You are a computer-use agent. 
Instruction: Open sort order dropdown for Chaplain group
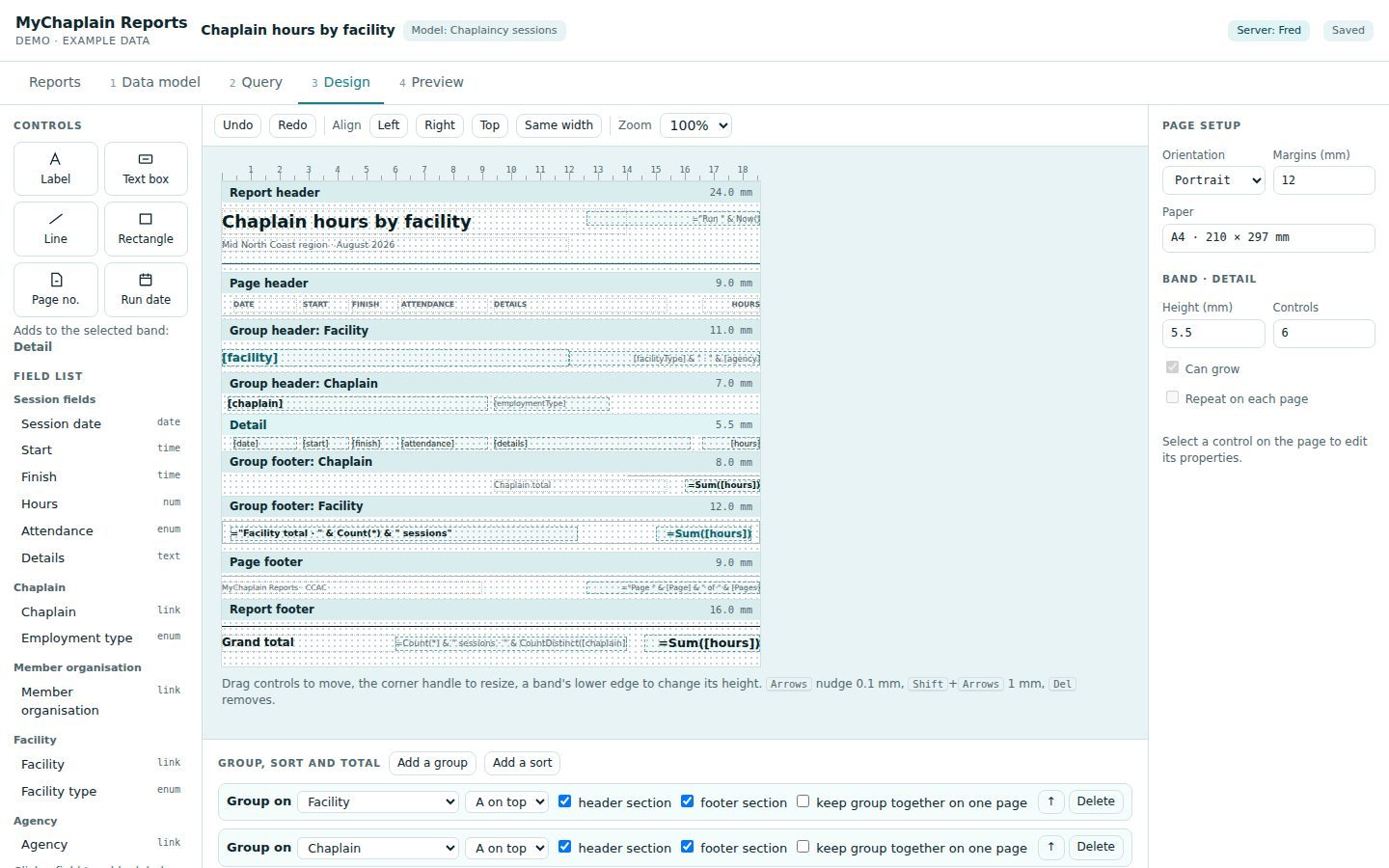506,848
